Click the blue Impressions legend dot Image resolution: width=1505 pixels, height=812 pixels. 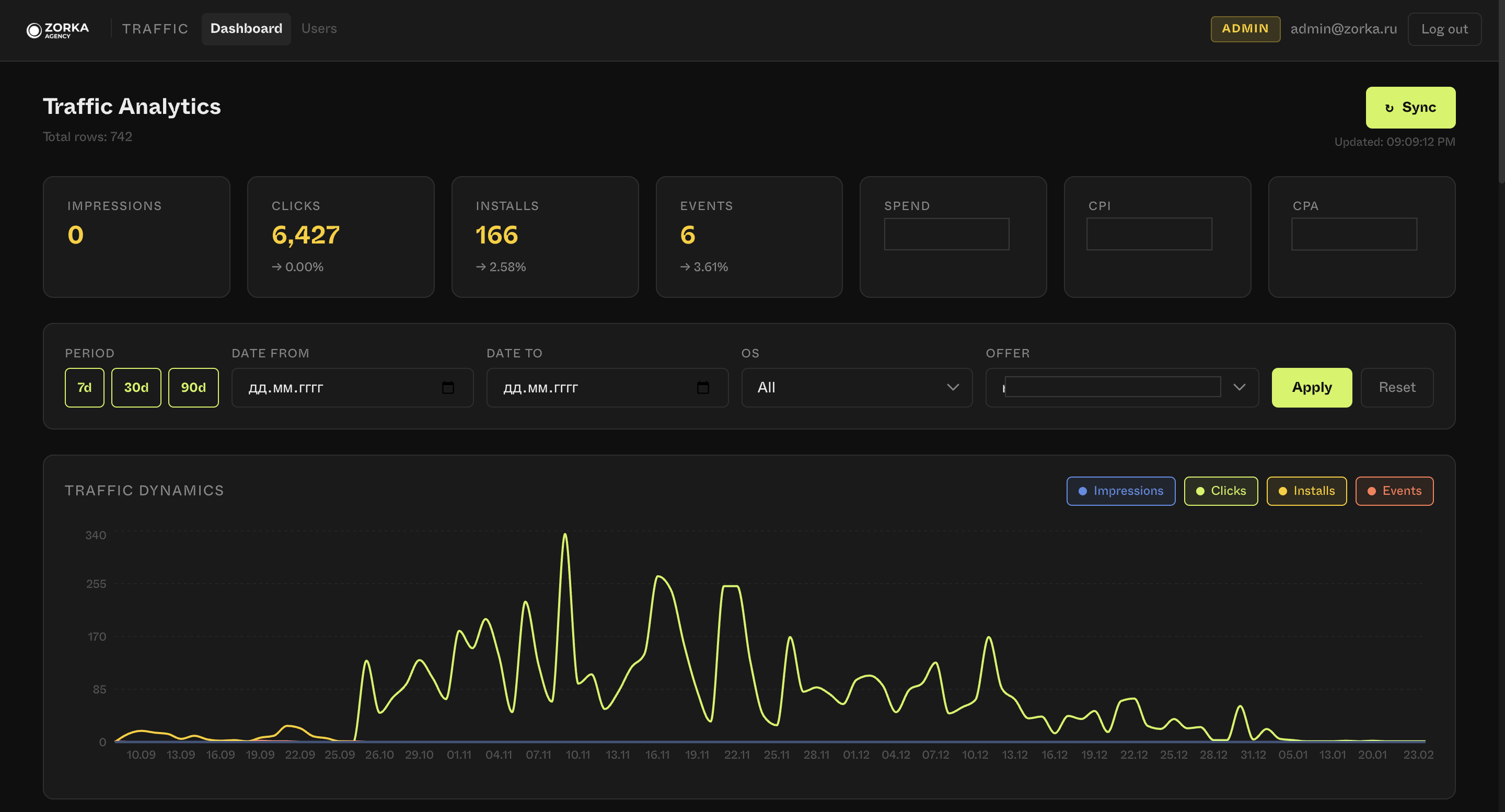coord(1082,491)
